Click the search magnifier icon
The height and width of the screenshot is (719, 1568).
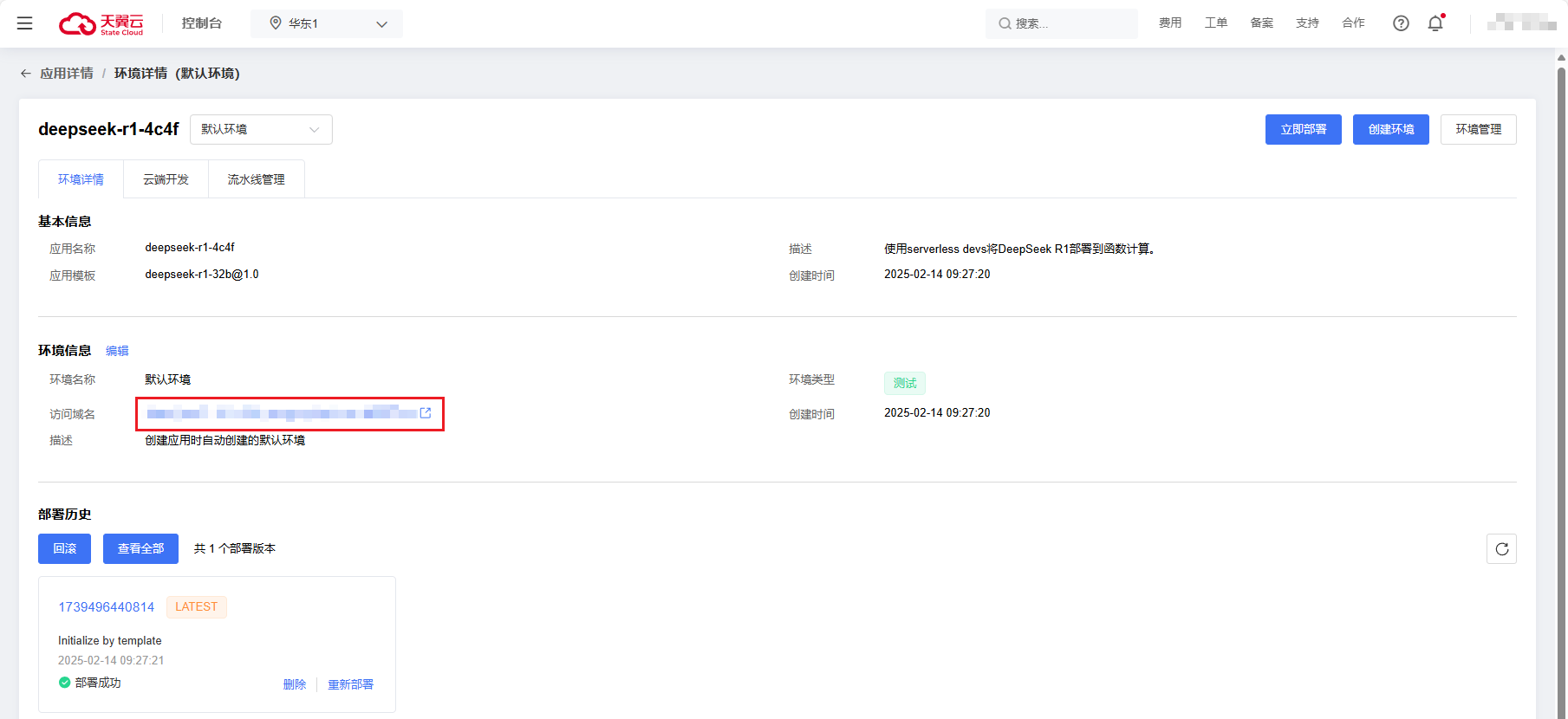point(1005,23)
